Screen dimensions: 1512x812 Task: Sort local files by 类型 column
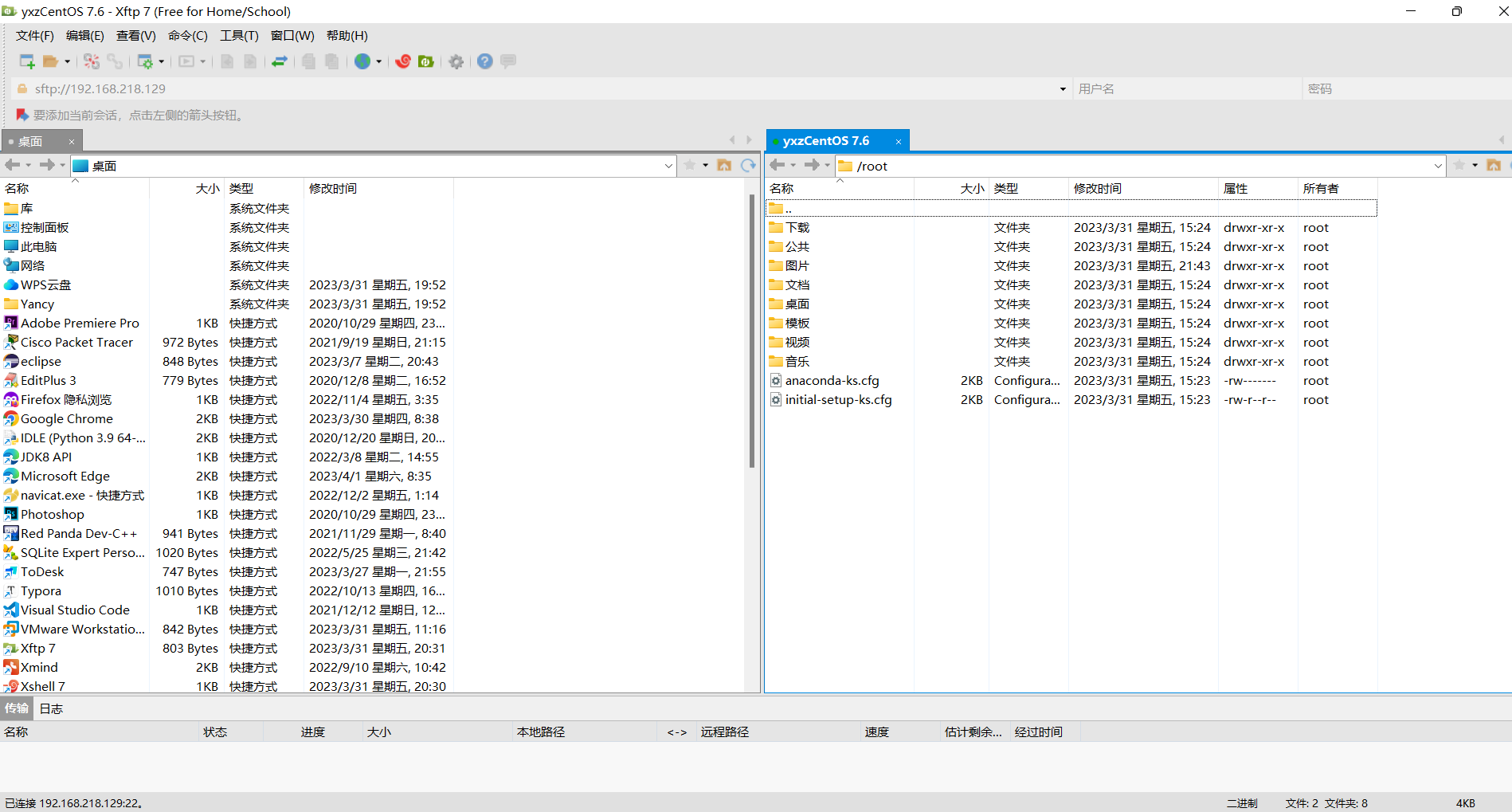(x=264, y=188)
